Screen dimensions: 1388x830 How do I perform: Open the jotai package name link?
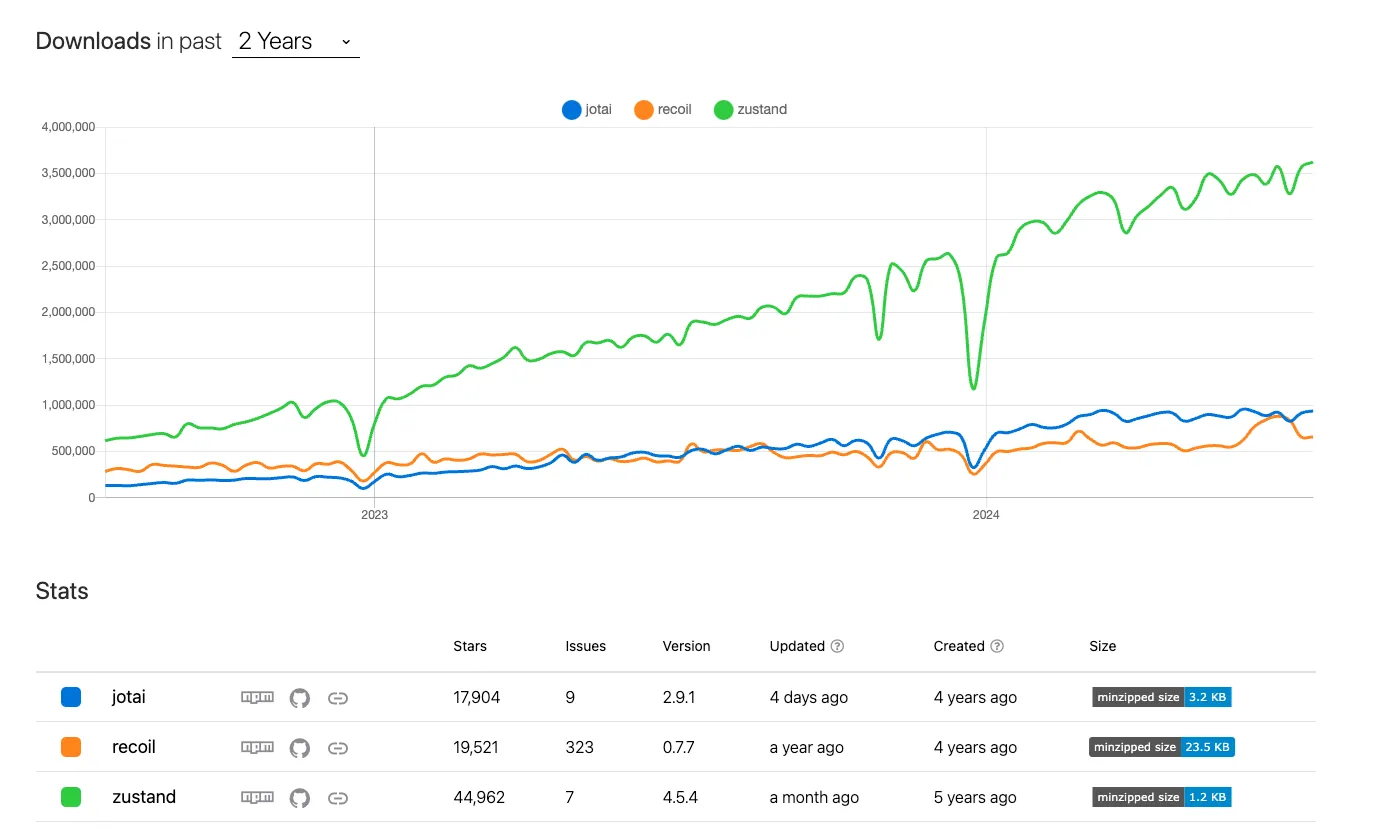pyautogui.click(x=129, y=697)
